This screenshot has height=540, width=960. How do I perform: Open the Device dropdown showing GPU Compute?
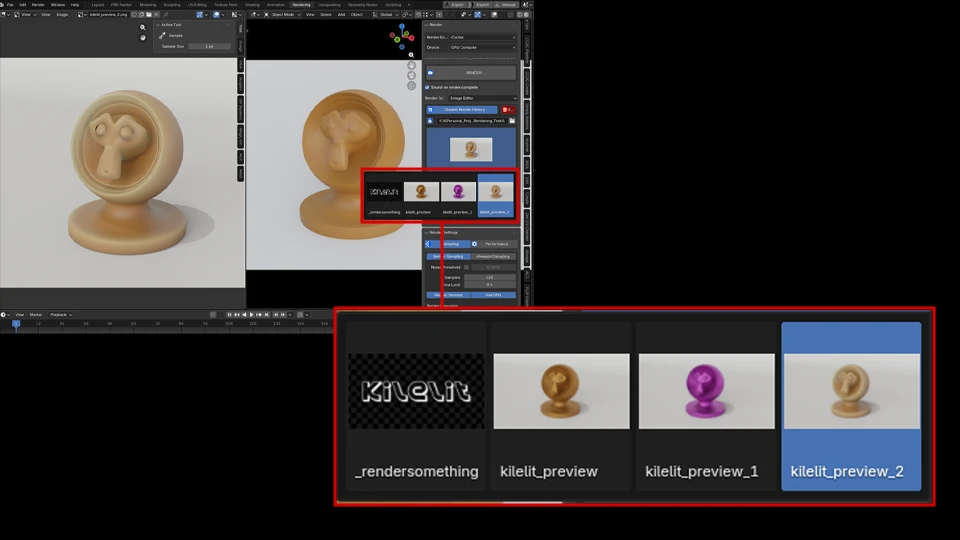click(482, 47)
